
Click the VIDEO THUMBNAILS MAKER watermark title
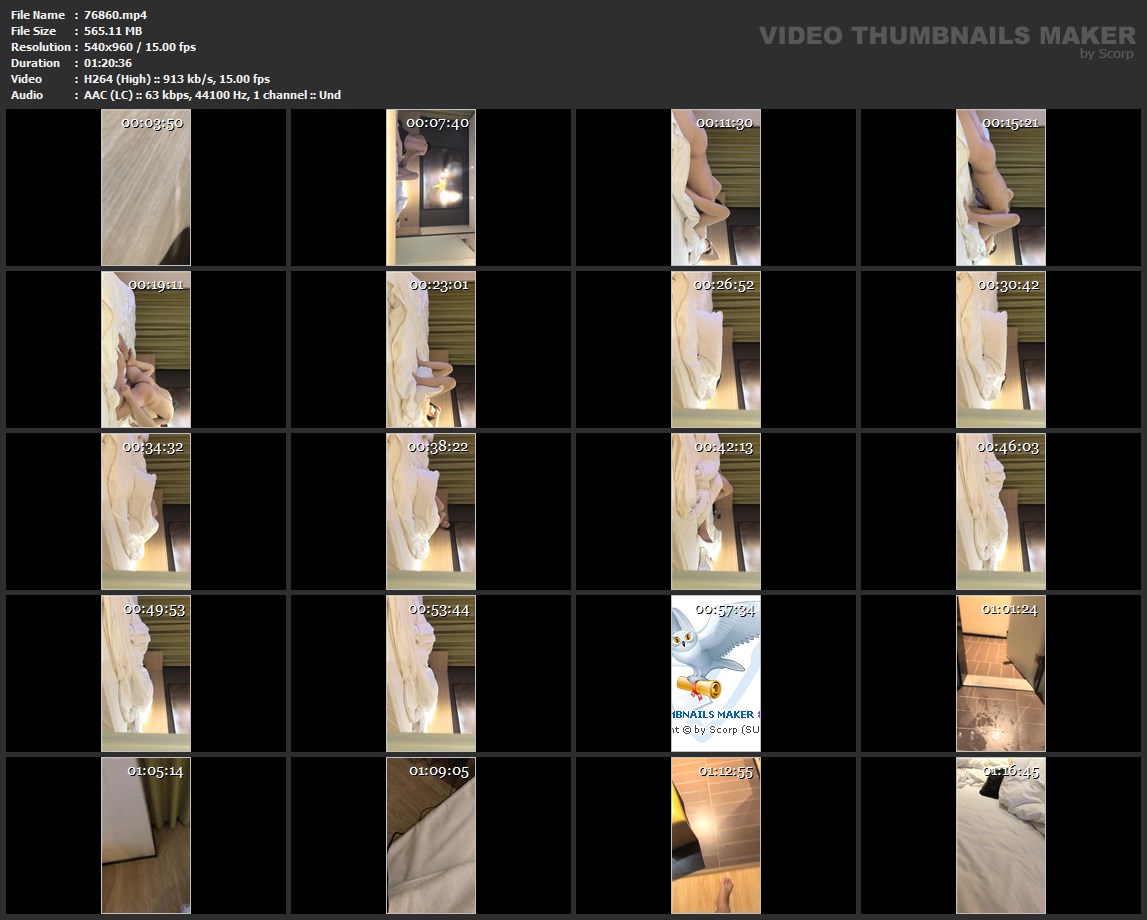click(x=947, y=36)
